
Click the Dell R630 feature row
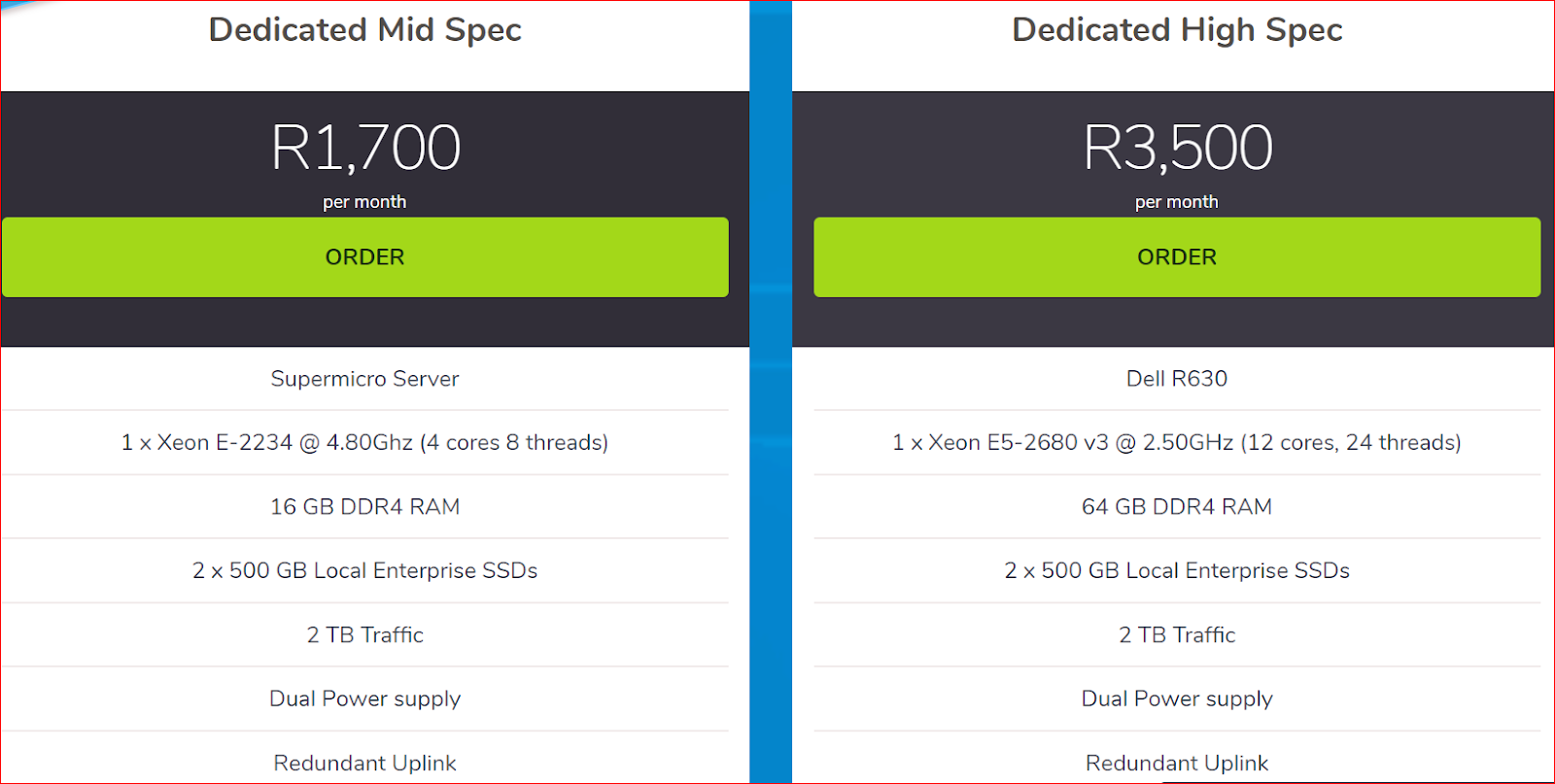(x=1176, y=379)
